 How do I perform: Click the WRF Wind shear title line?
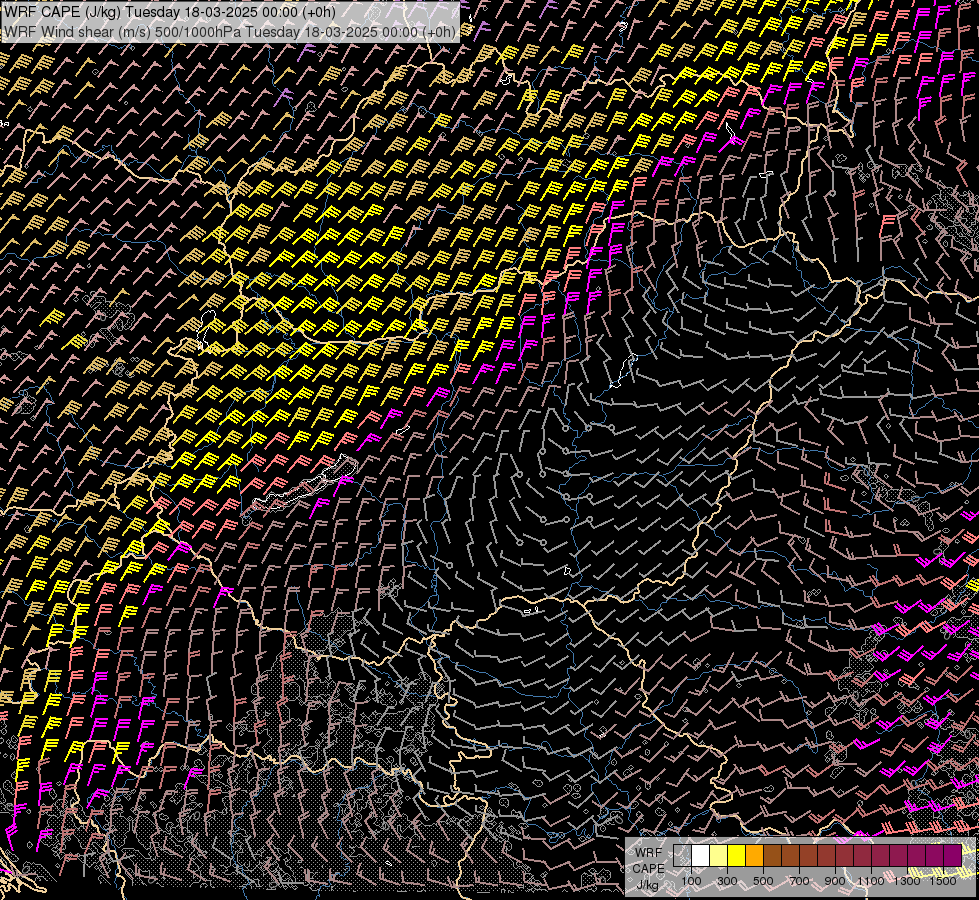(x=230, y=32)
